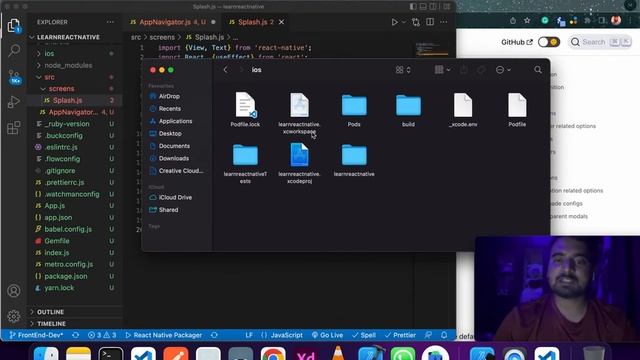
Task: Click the Finder back arrow
Action: click(225, 70)
